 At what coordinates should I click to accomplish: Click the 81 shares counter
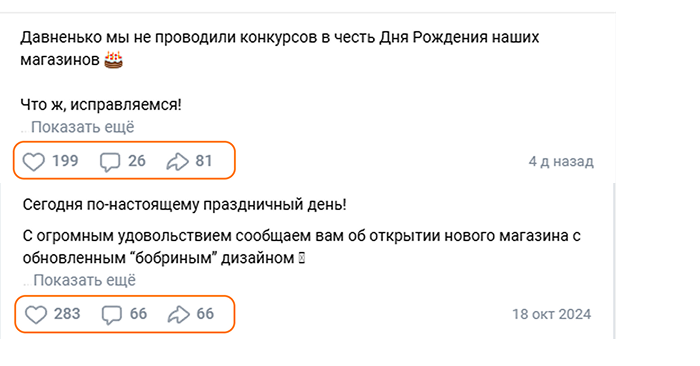click(x=204, y=161)
